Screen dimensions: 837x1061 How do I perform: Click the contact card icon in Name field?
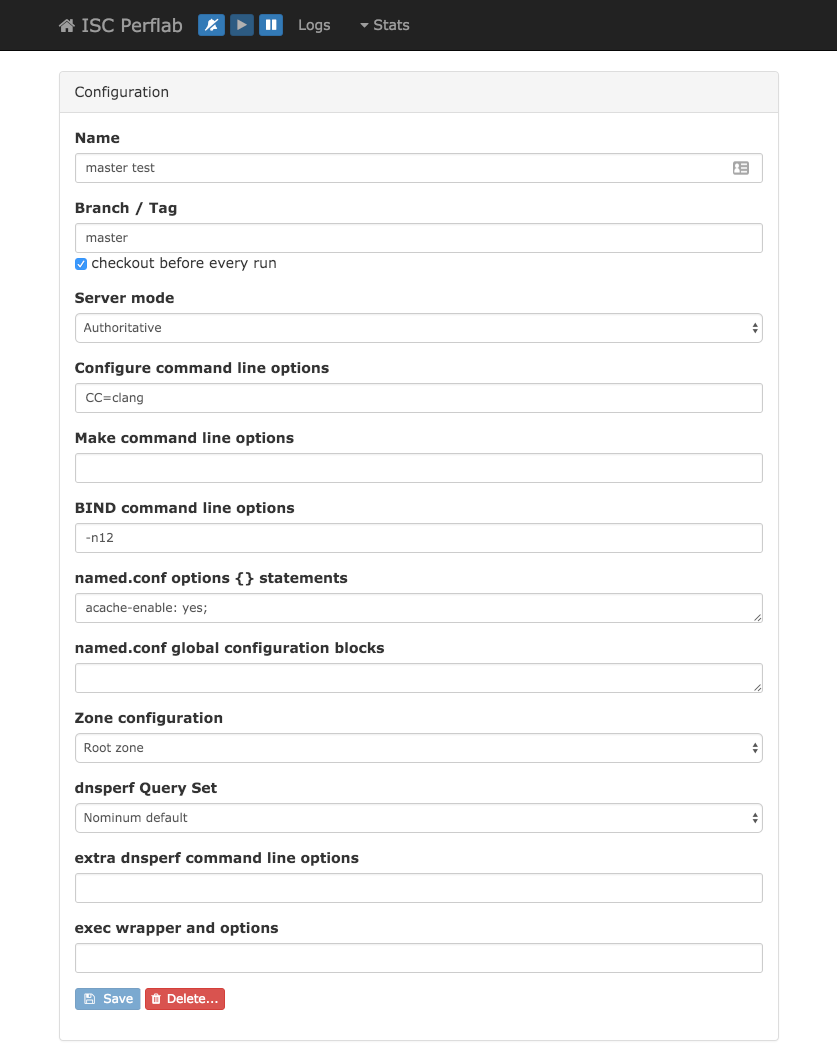tap(741, 168)
